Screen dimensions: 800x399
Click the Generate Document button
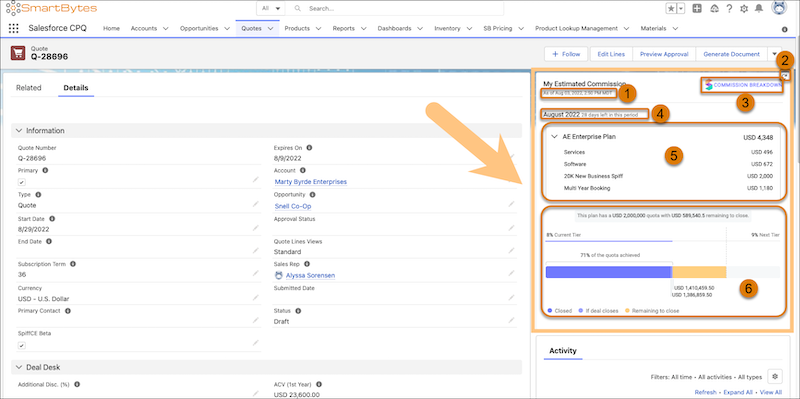pyautogui.click(x=732, y=54)
